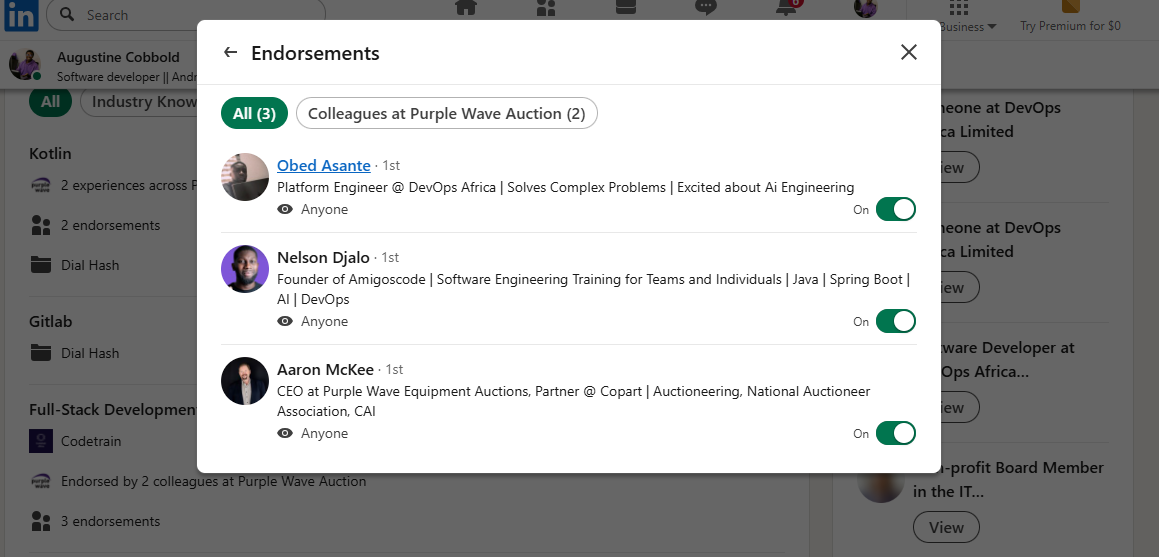The height and width of the screenshot is (557, 1159).
Task: Click the Kotlin skill heading
Action: 50,154
